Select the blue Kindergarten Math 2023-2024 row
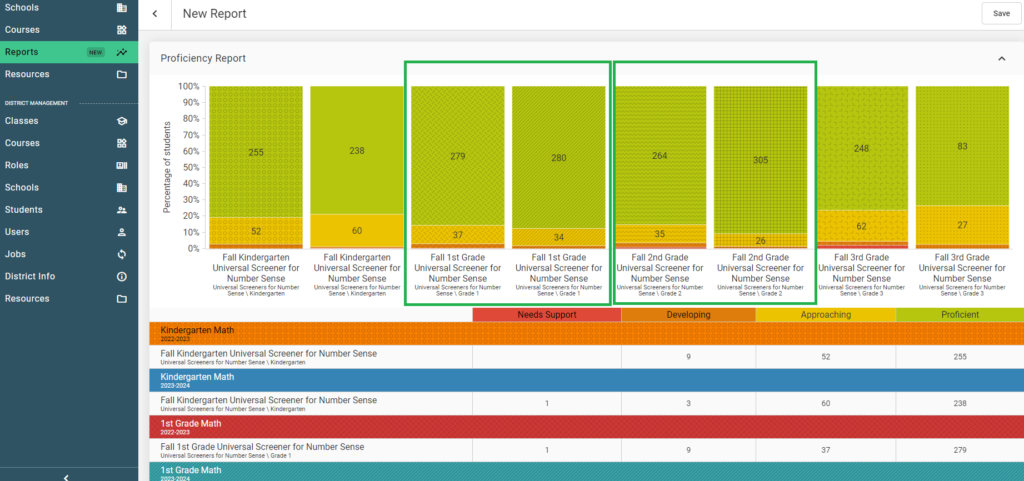 click(x=586, y=380)
